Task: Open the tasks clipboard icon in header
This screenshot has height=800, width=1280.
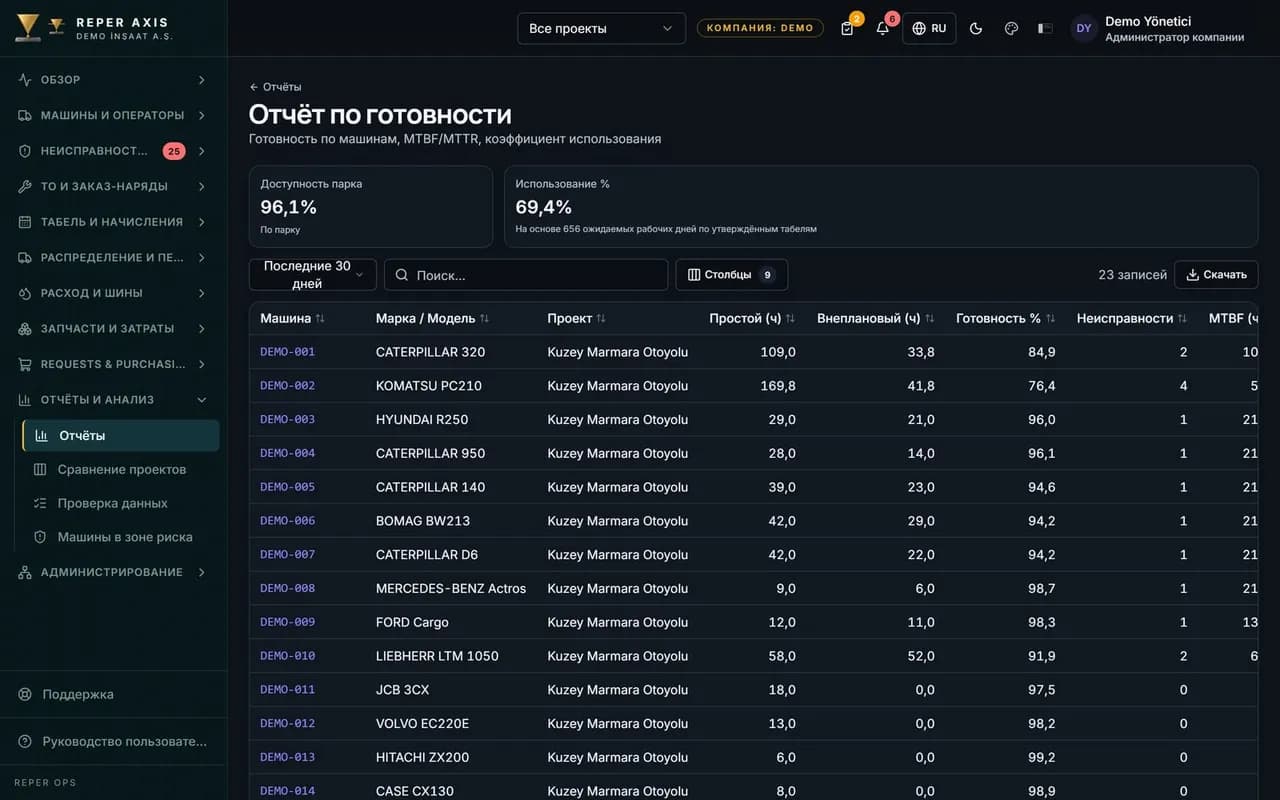Action: (847, 28)
